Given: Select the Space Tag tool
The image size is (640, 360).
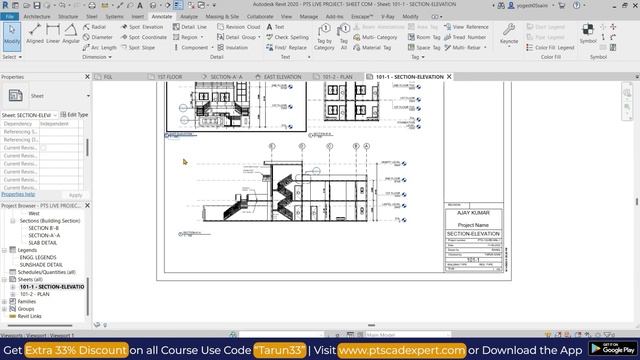Looking at the screenshot, I should pos(424,48).
